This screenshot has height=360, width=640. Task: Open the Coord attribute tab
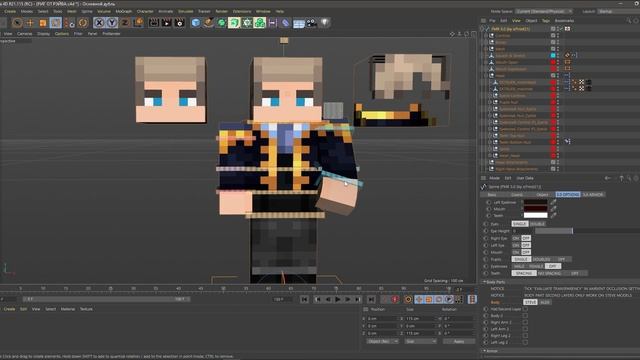[516, 195]
